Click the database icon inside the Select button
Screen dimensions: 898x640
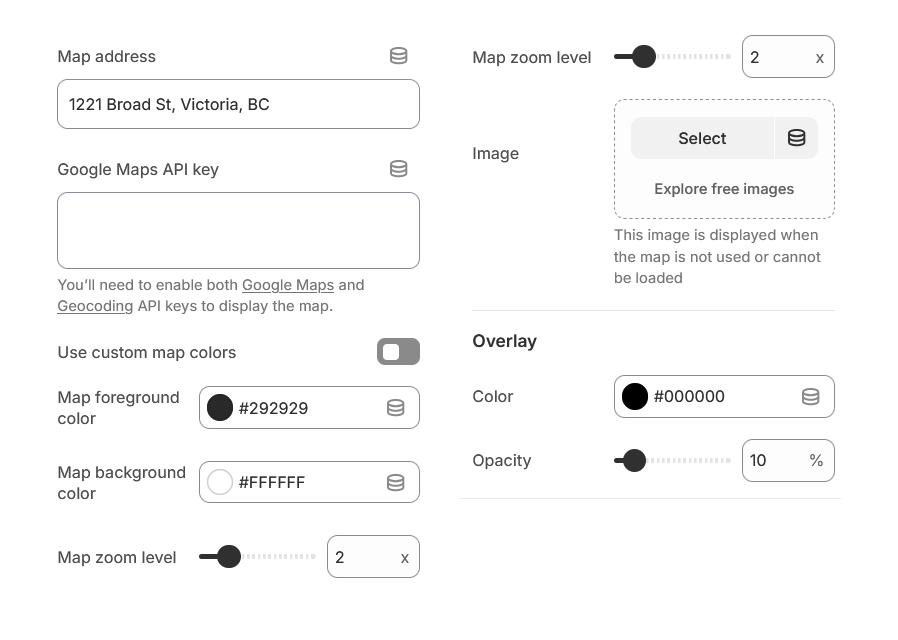[x=796, y=138]
